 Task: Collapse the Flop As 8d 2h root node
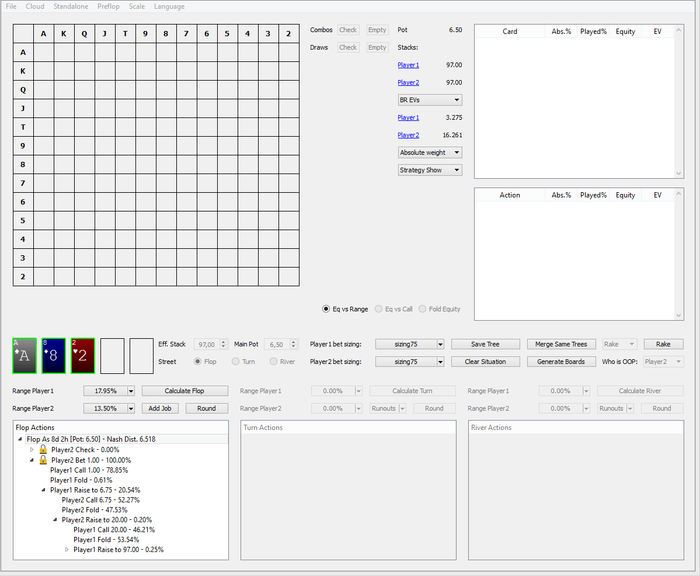point(20,439)
